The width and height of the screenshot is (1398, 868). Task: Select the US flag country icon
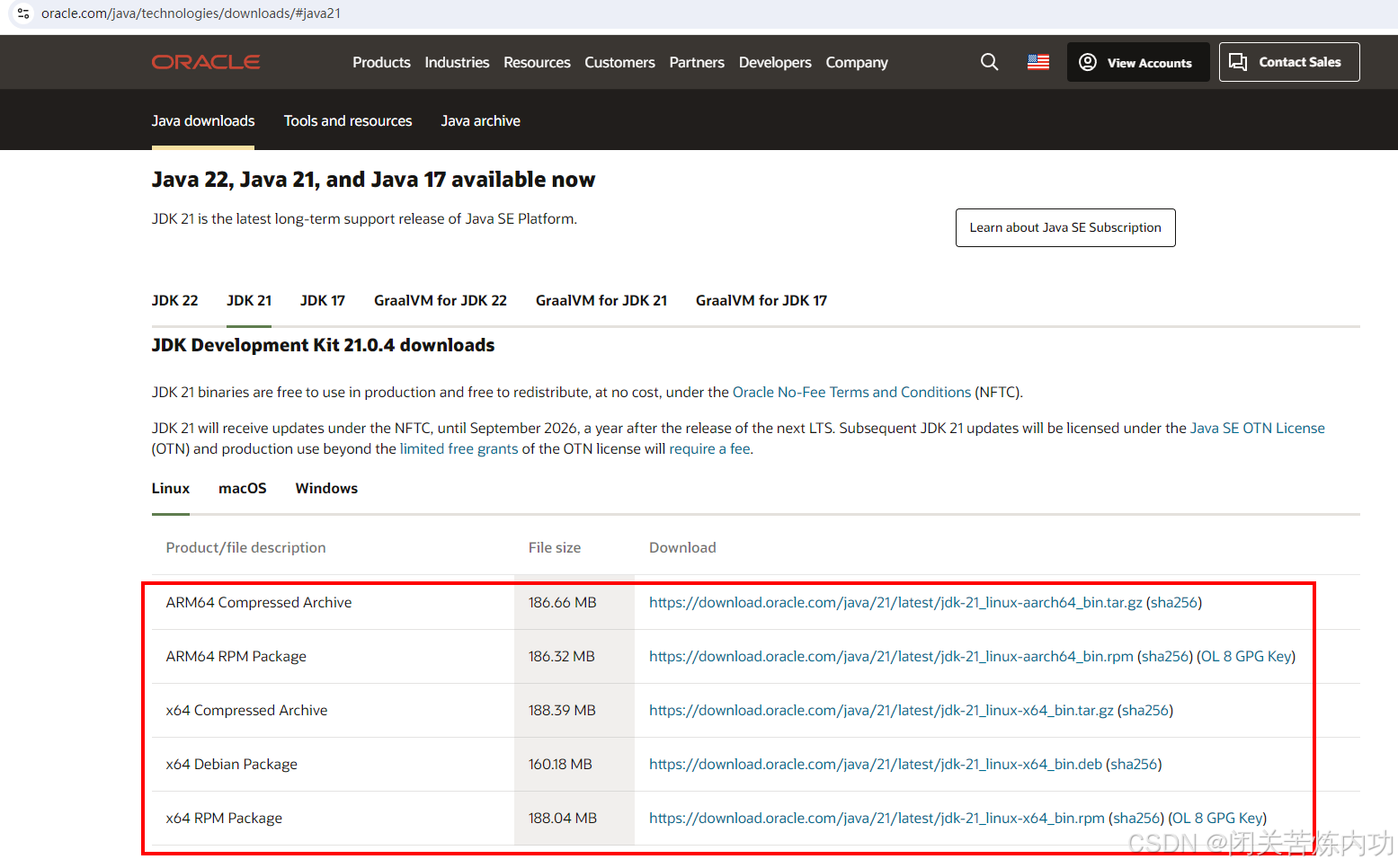1038,62
